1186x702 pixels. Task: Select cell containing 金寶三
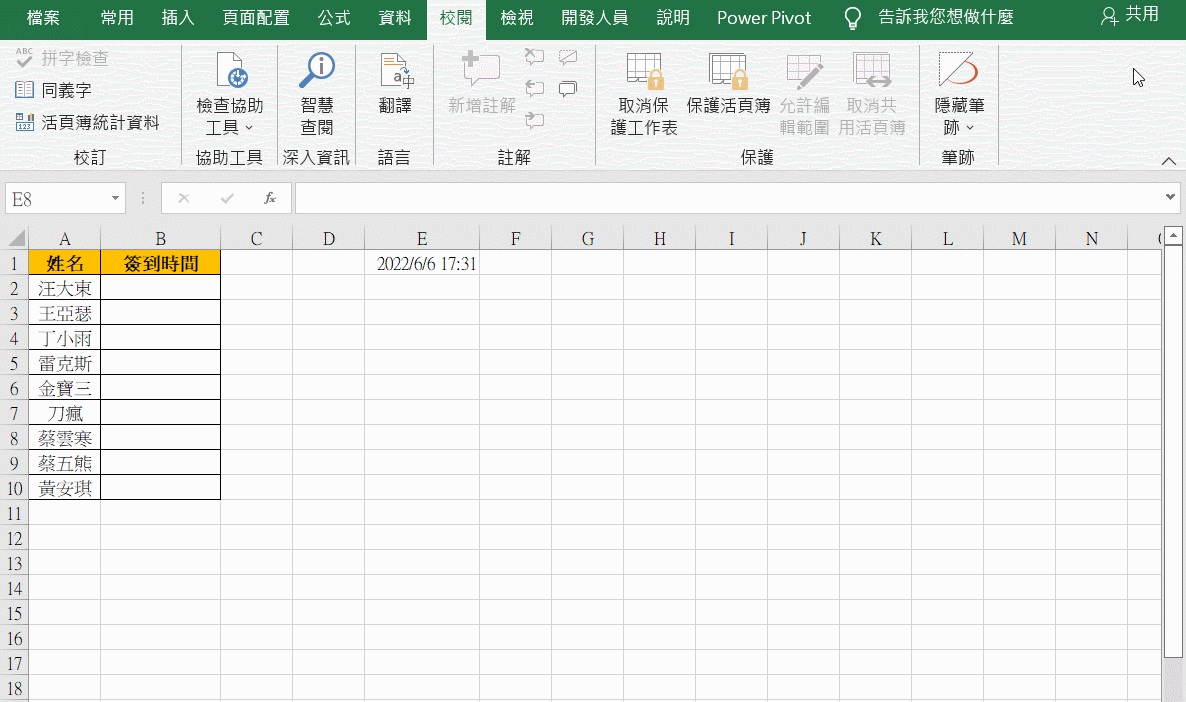(x=64, y=387)
